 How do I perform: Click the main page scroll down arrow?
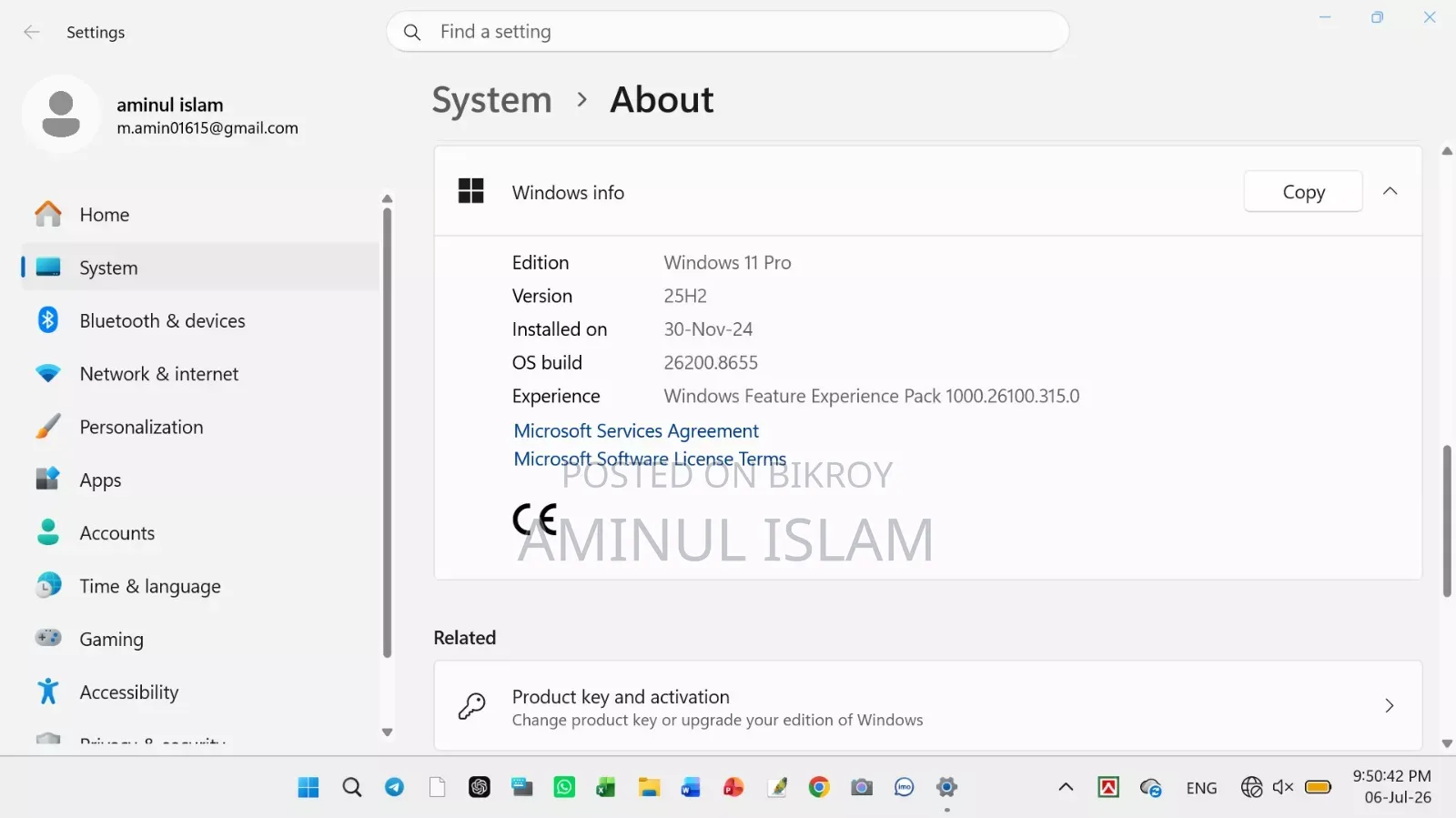click(x=1447, y=744)
